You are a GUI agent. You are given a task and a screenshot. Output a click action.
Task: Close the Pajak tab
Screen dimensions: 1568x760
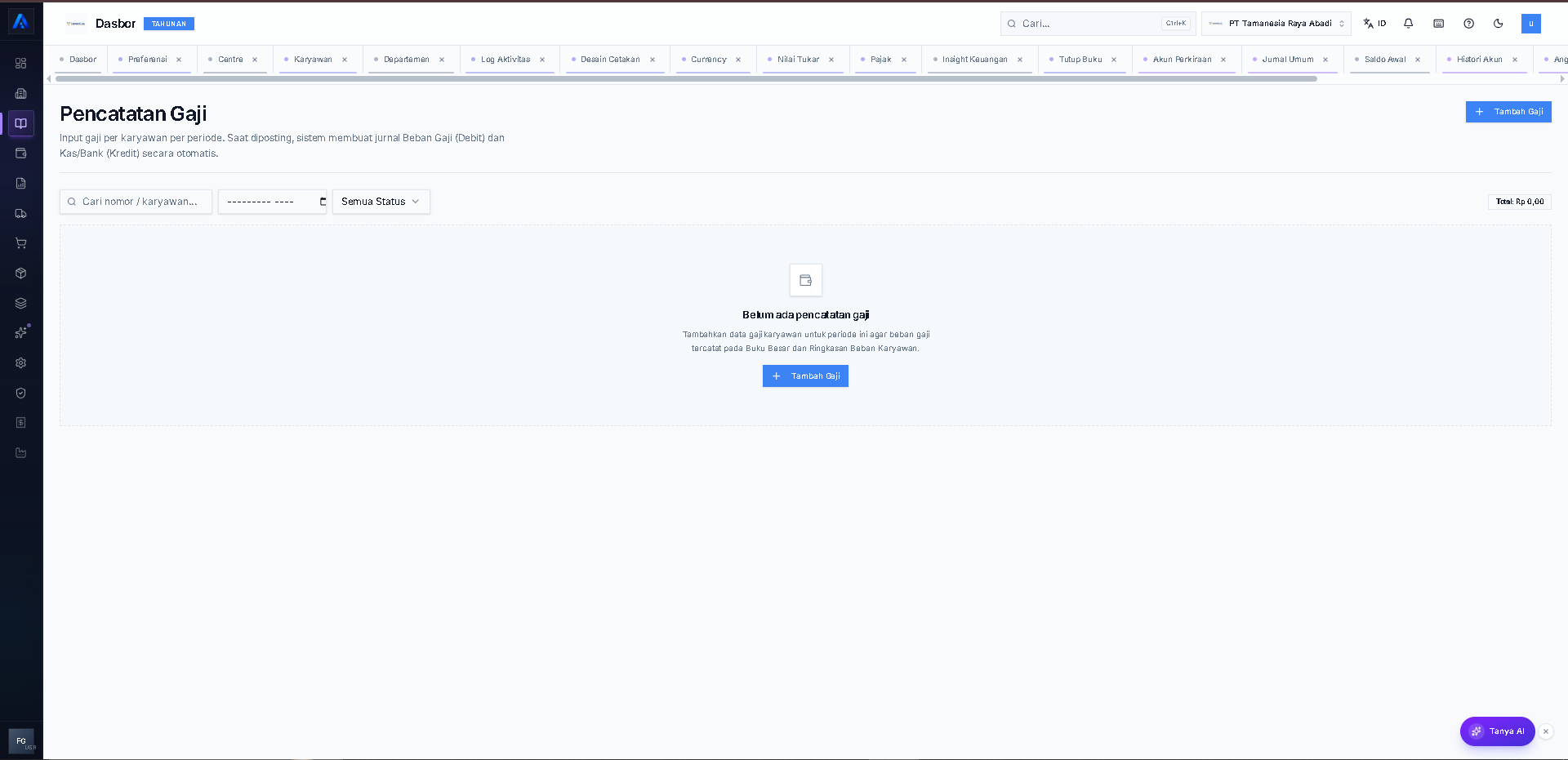click(904, 60)
